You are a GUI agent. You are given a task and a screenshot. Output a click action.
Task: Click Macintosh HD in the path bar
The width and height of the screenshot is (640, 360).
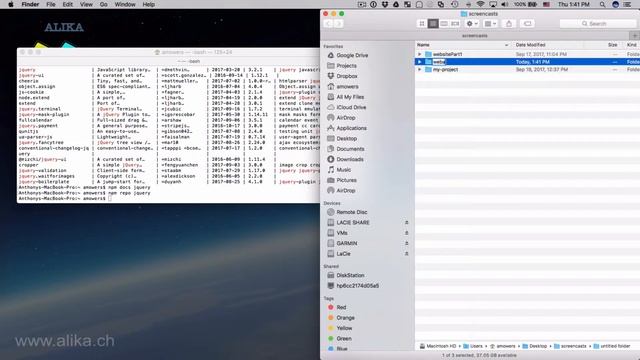tap(438, 346)
